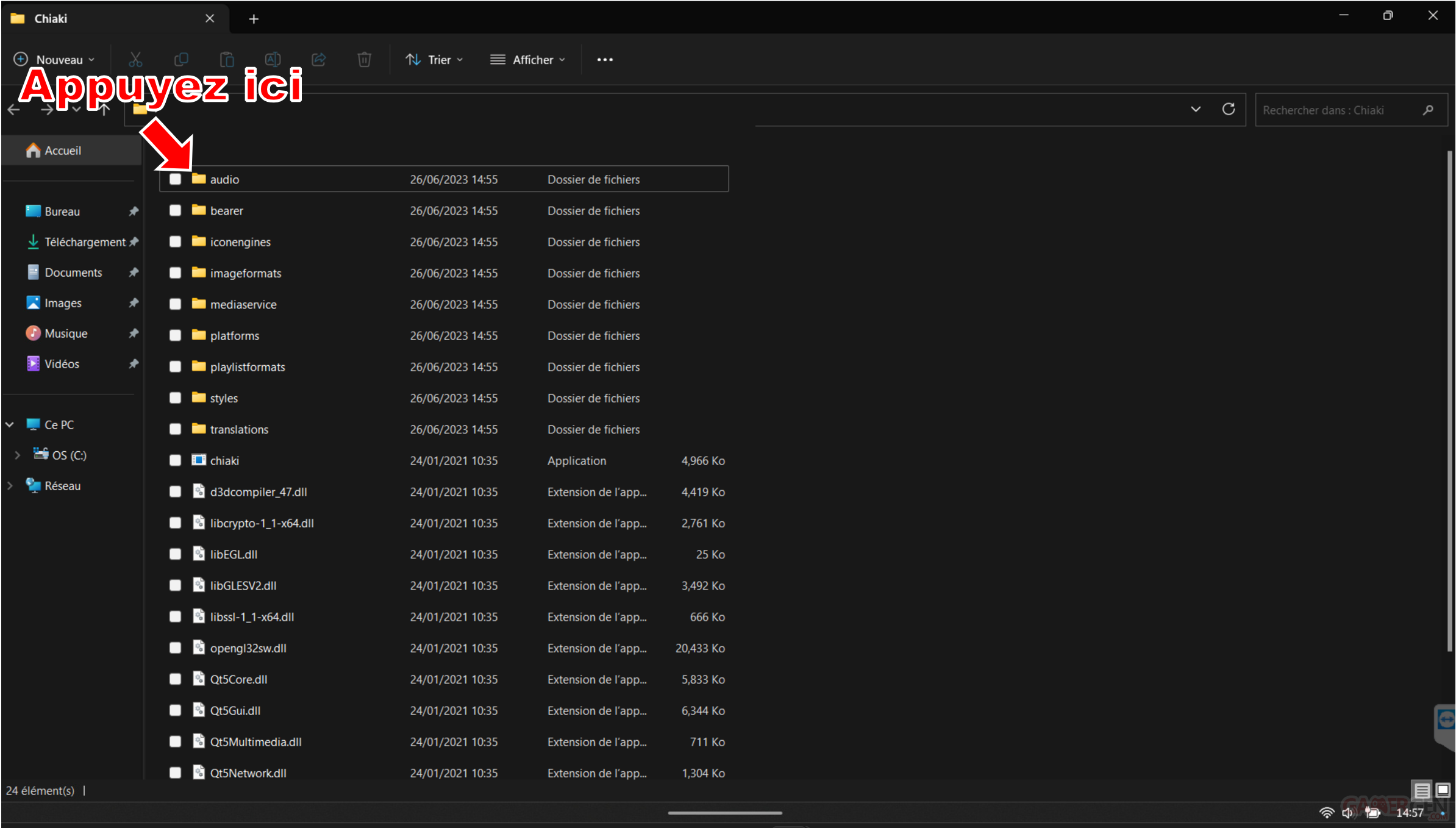Check the checkbox for audio folder
Viewport: 1456px width, 828px height.
click(175, 179)
